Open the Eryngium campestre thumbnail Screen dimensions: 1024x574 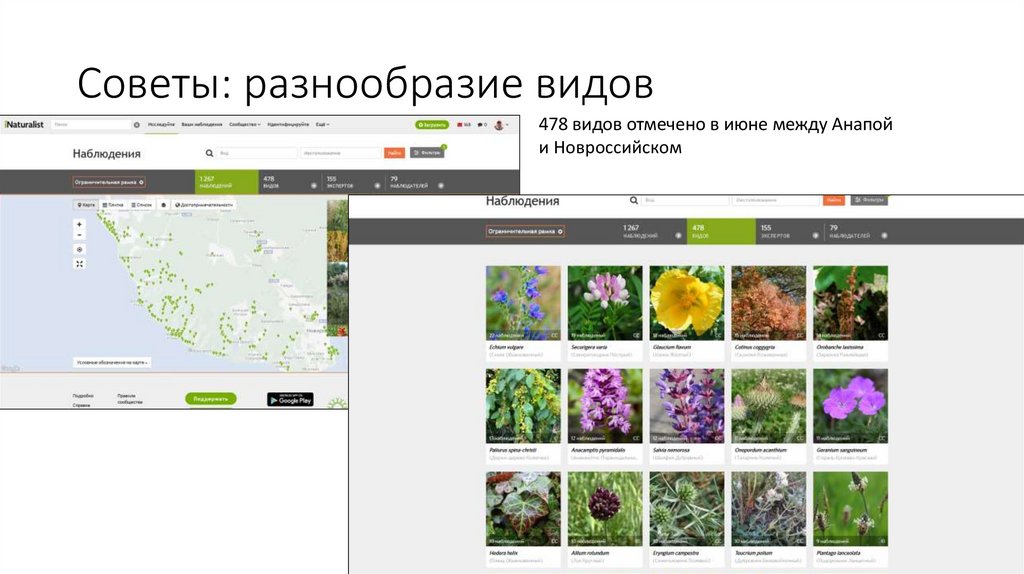point(687,509)
